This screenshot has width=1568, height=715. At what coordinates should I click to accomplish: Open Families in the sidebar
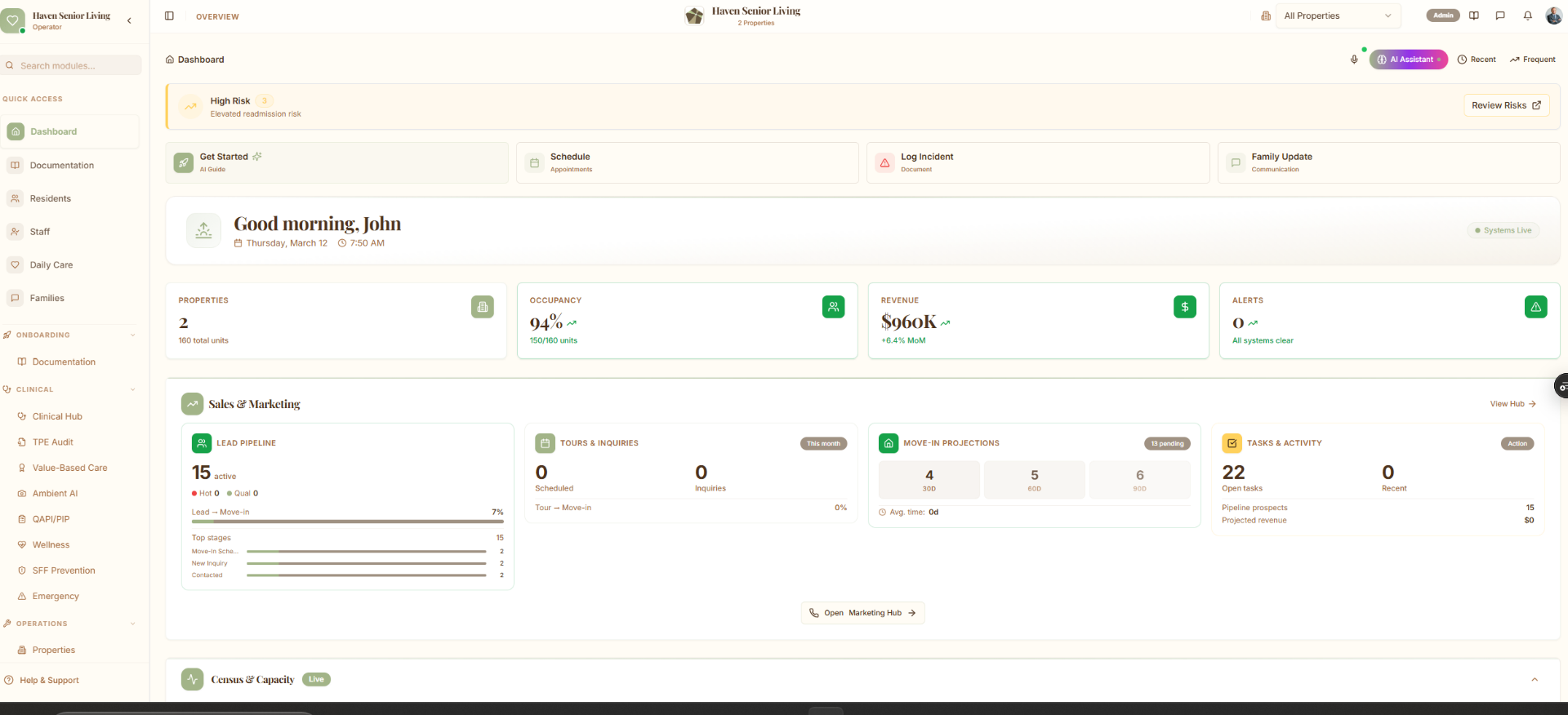pyautogui.click(x=69, y=298)
